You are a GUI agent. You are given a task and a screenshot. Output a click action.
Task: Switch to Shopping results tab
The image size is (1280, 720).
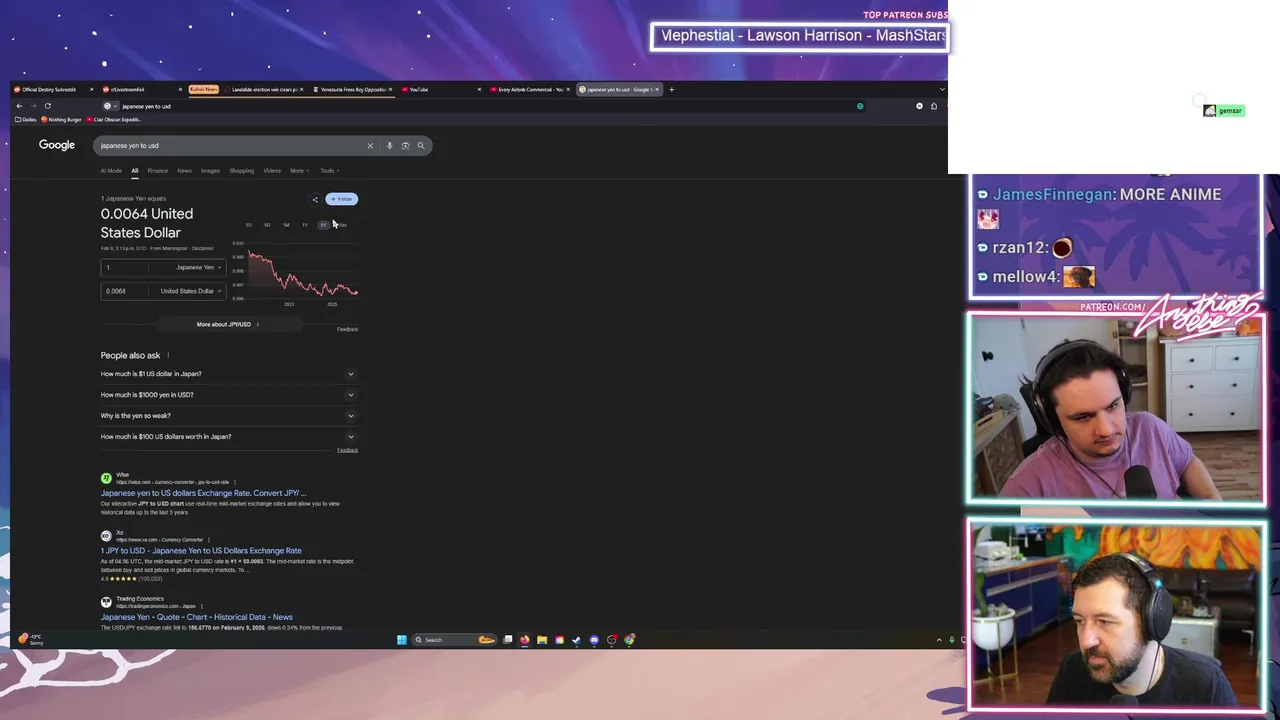[x=242, y=171]
